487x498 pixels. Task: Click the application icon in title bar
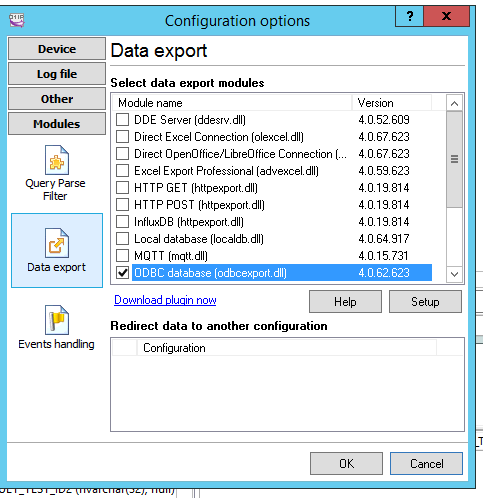pos(17,20)
